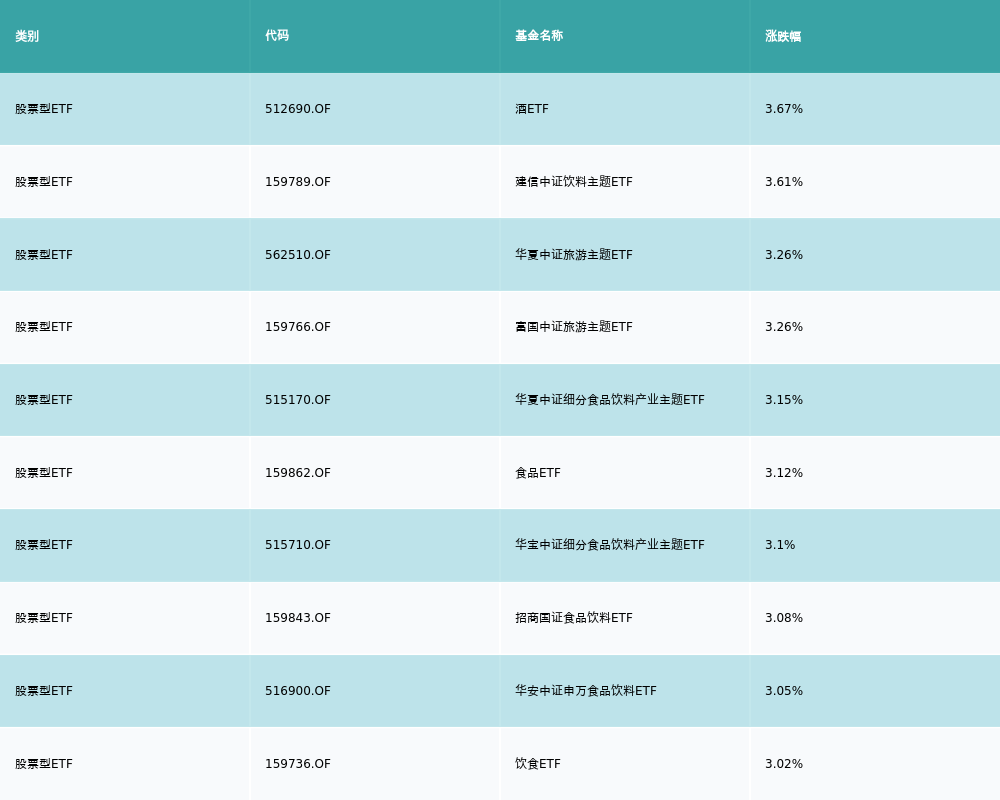Click the 3.15% change value
Image resolution: width=1000 pixels, height=800 pixels.
pyautogui.click(x=784, y=400)
